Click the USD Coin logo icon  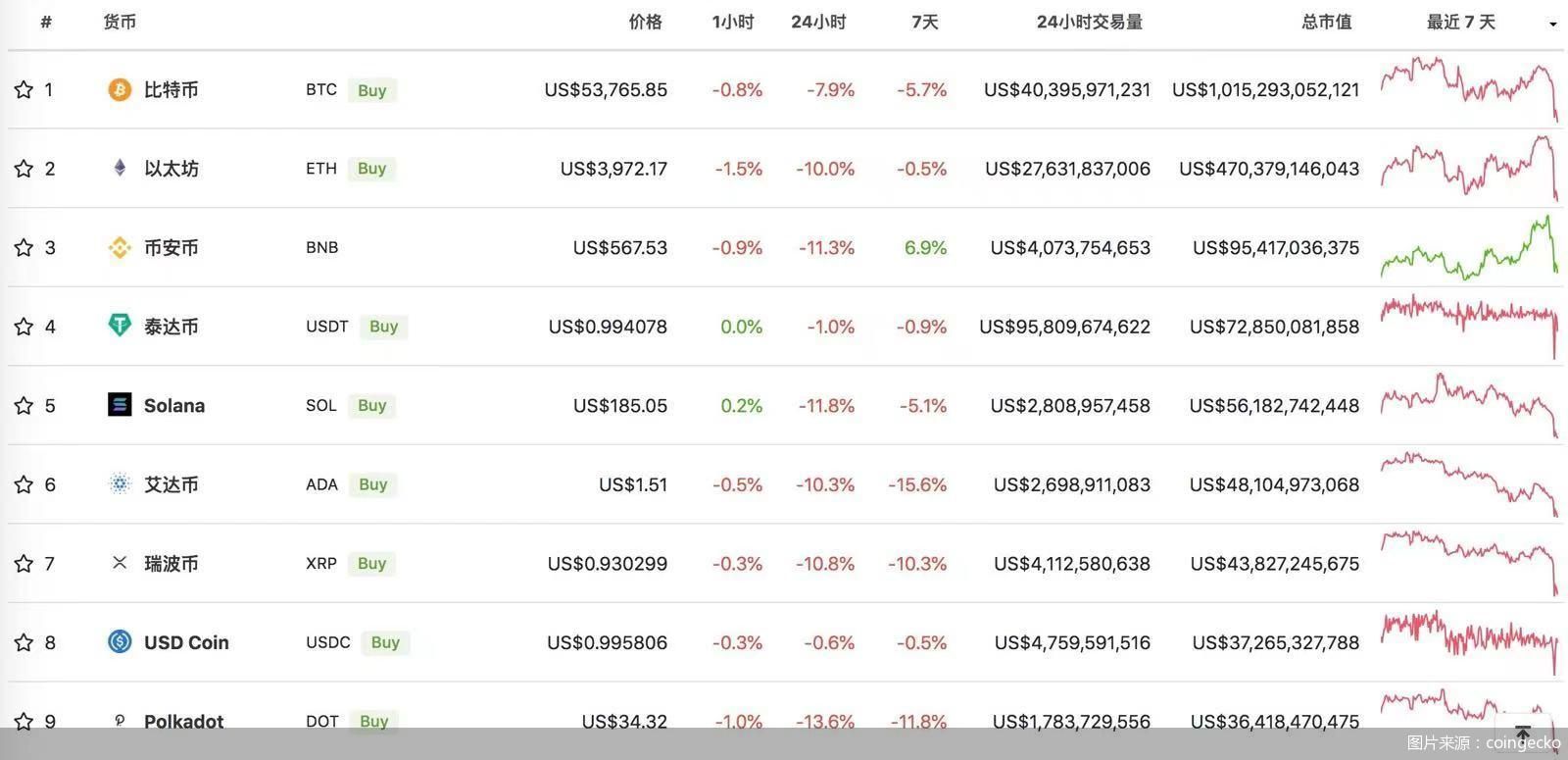[120, 642]
